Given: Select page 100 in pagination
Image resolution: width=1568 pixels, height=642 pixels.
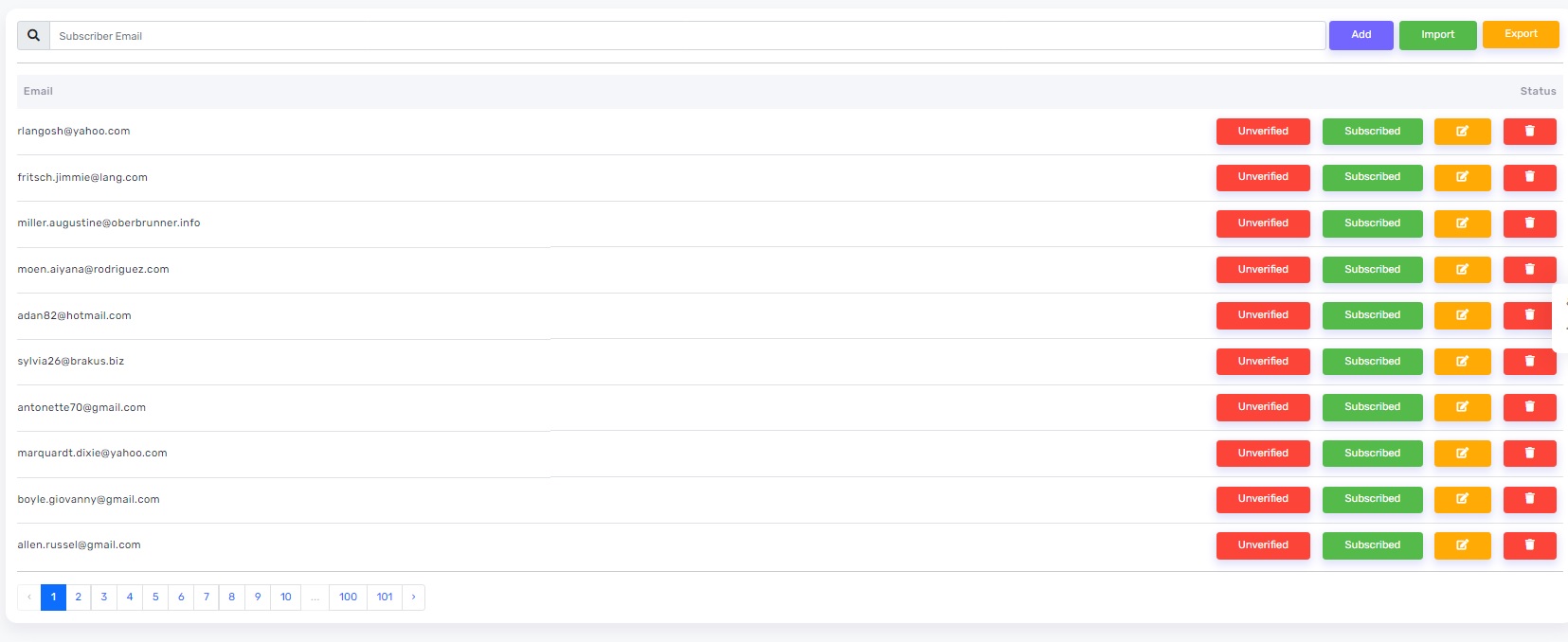Looking at the screenshot, I should 349,597.
